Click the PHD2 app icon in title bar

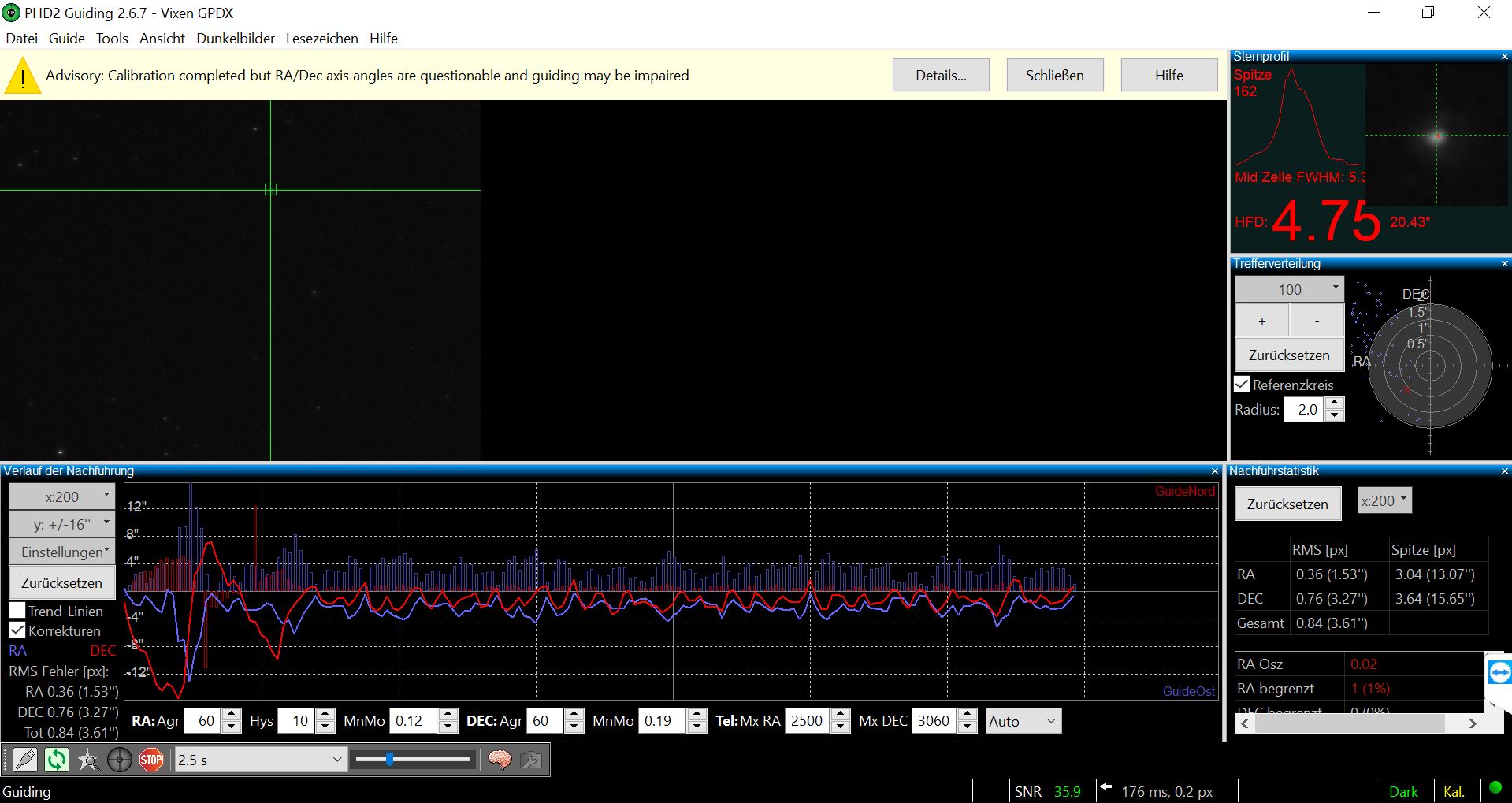(x=11, y=13)
